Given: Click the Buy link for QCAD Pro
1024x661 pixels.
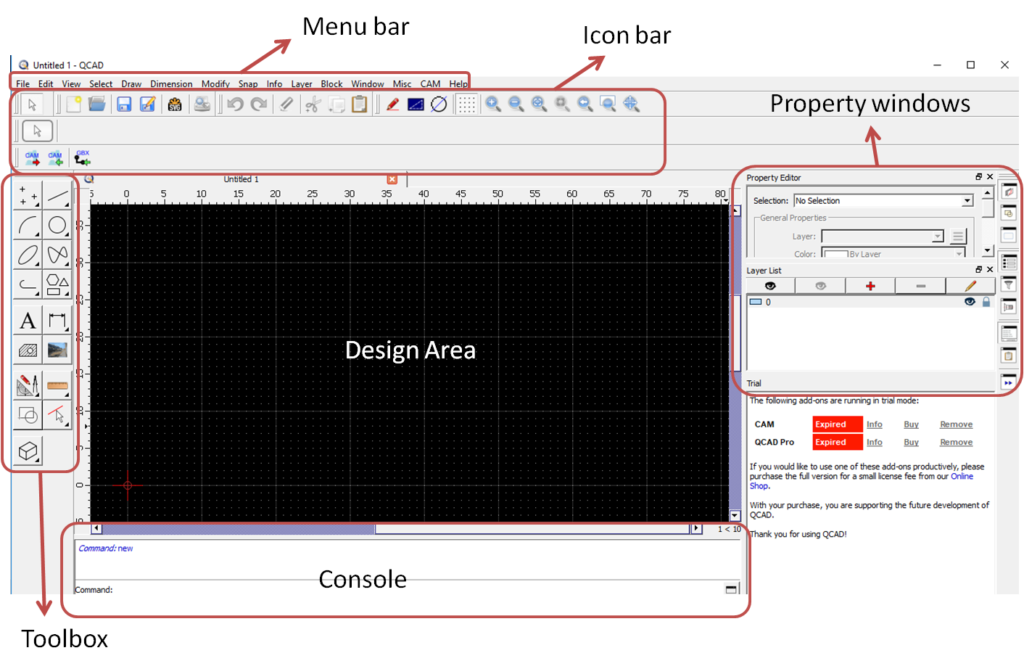Looking at the screenshot, I should [x=911, y=442].
